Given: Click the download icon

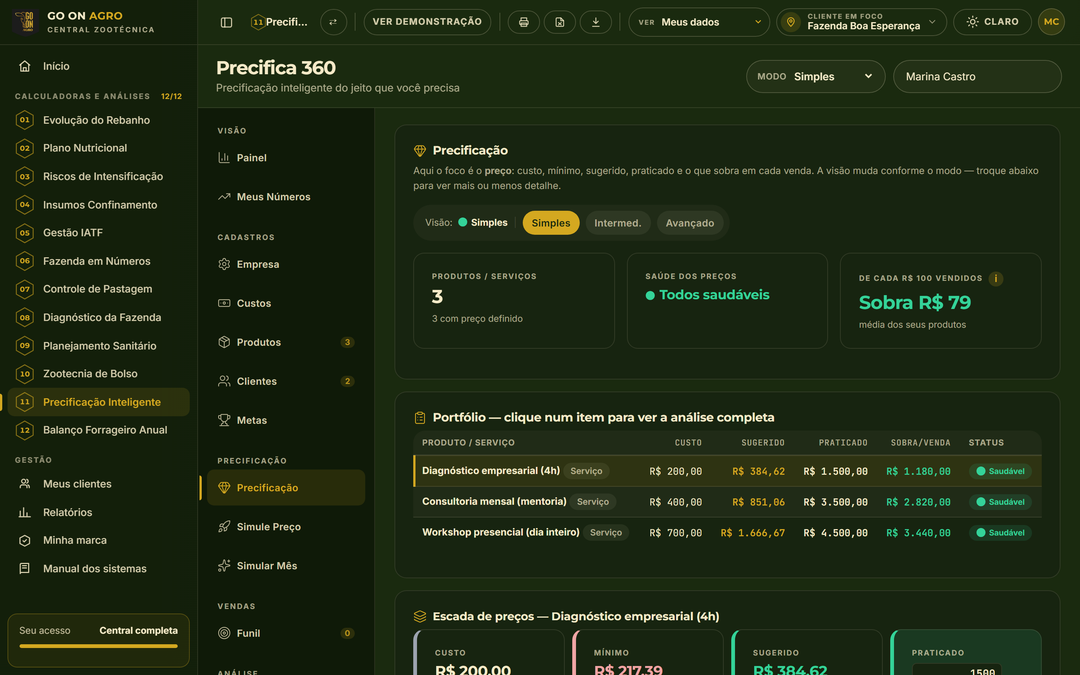Looking at the screenshot, I should point(595,22).
